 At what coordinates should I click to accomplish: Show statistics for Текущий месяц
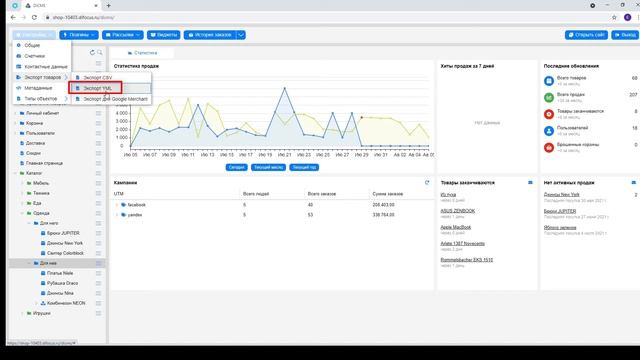268,167
